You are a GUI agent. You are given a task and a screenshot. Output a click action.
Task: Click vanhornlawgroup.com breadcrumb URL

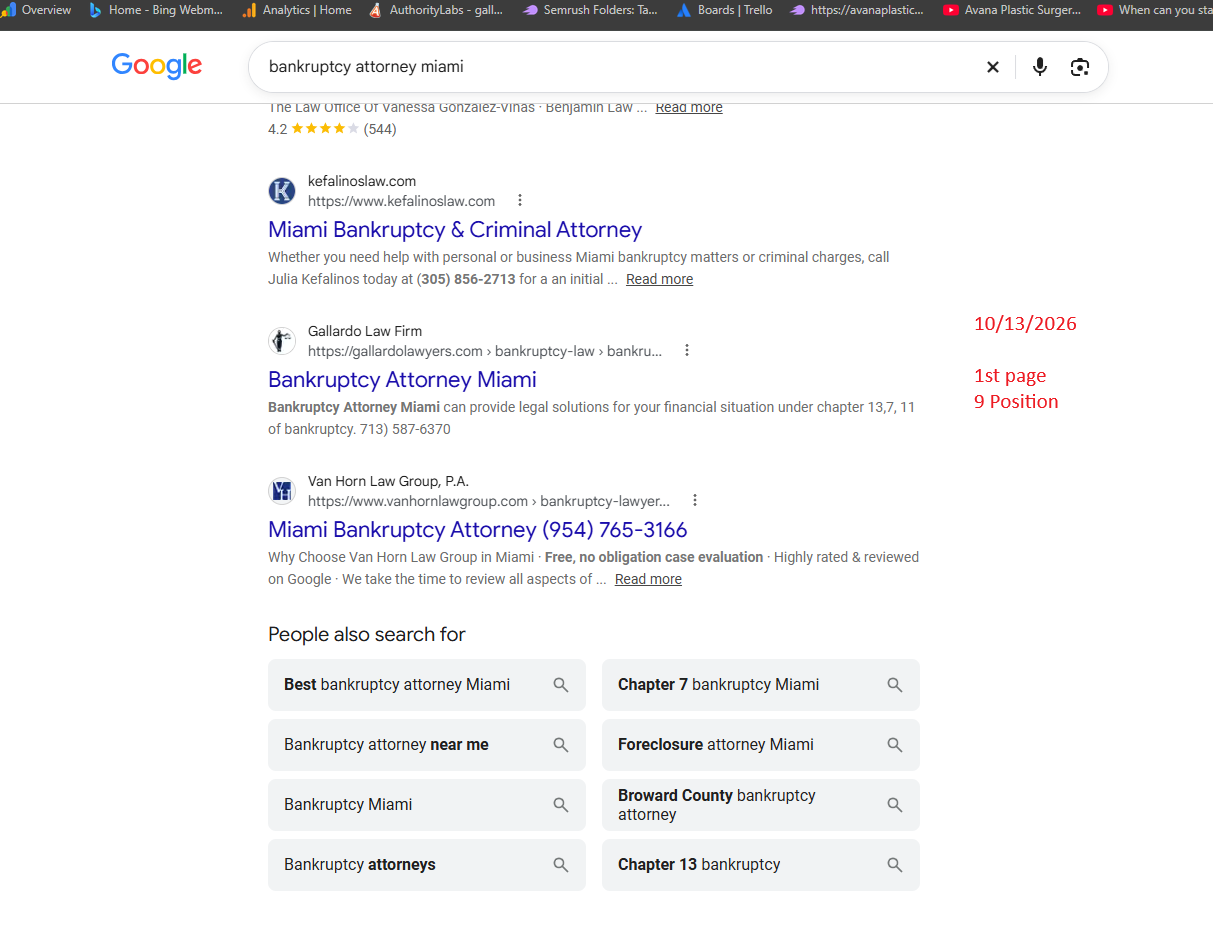(489, 501)
